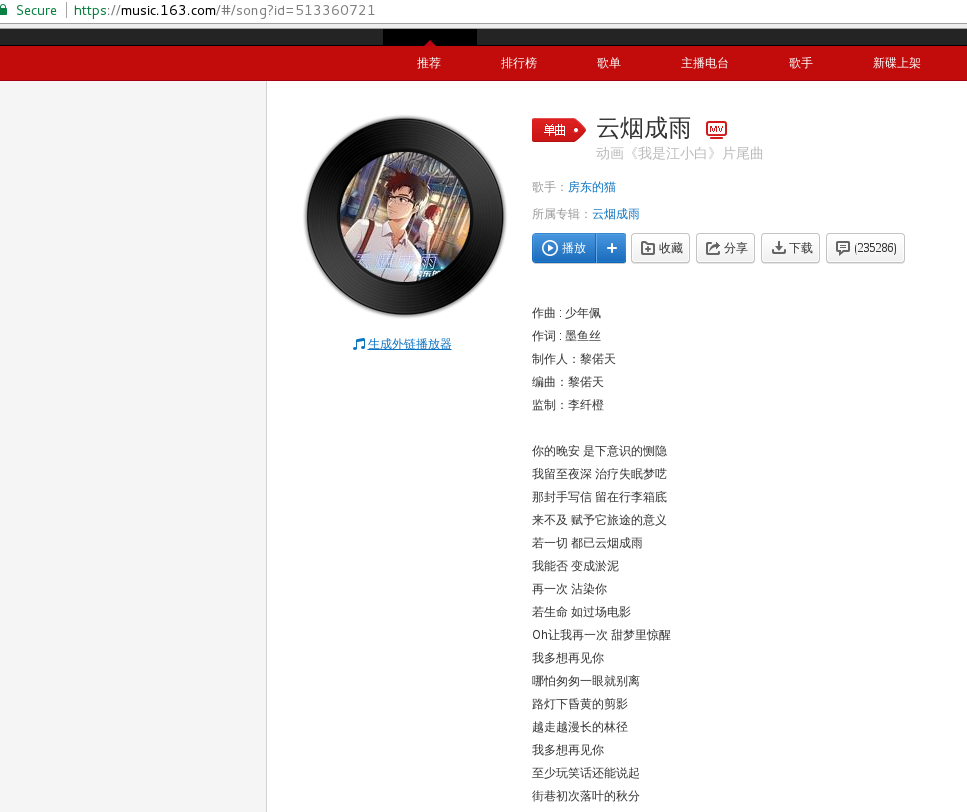Click the lyric line 至少玩笑话还能说起
This screenshot has height=812, width=967.
[x=586, y=773]
